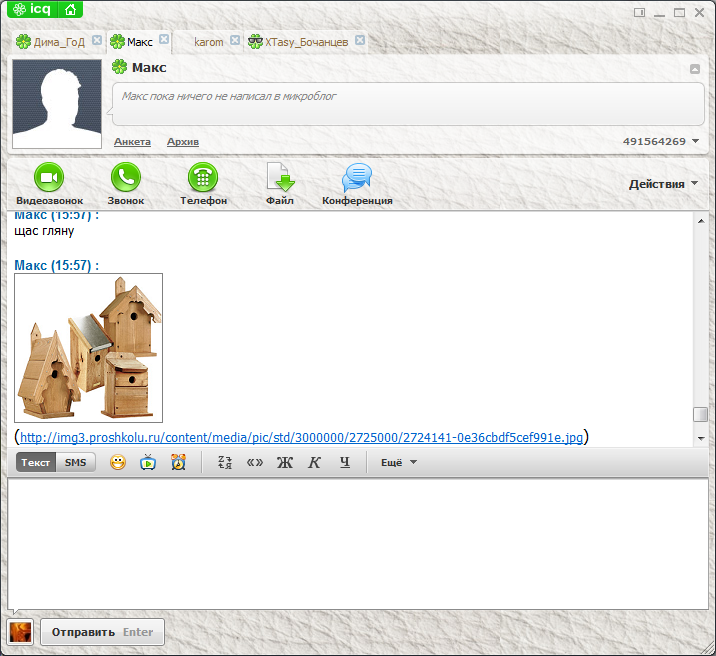The width and height of the screenshot is (716, 656).
Task: Close the Макс chat tab
Action: click(164, 39)
